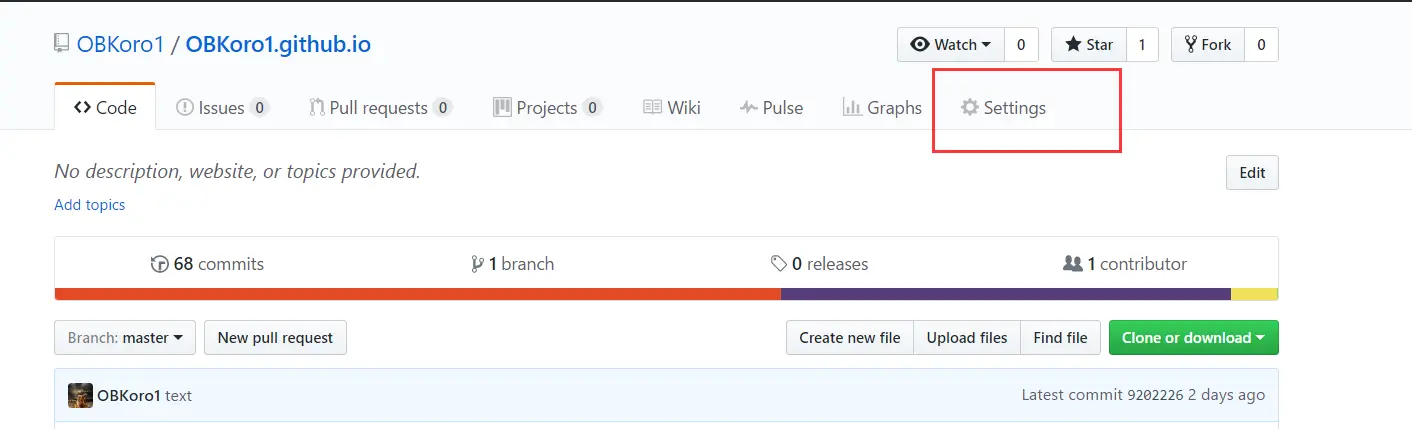Open the Projects tab
Screen dimensions: 1412x429
click(548, 107)
